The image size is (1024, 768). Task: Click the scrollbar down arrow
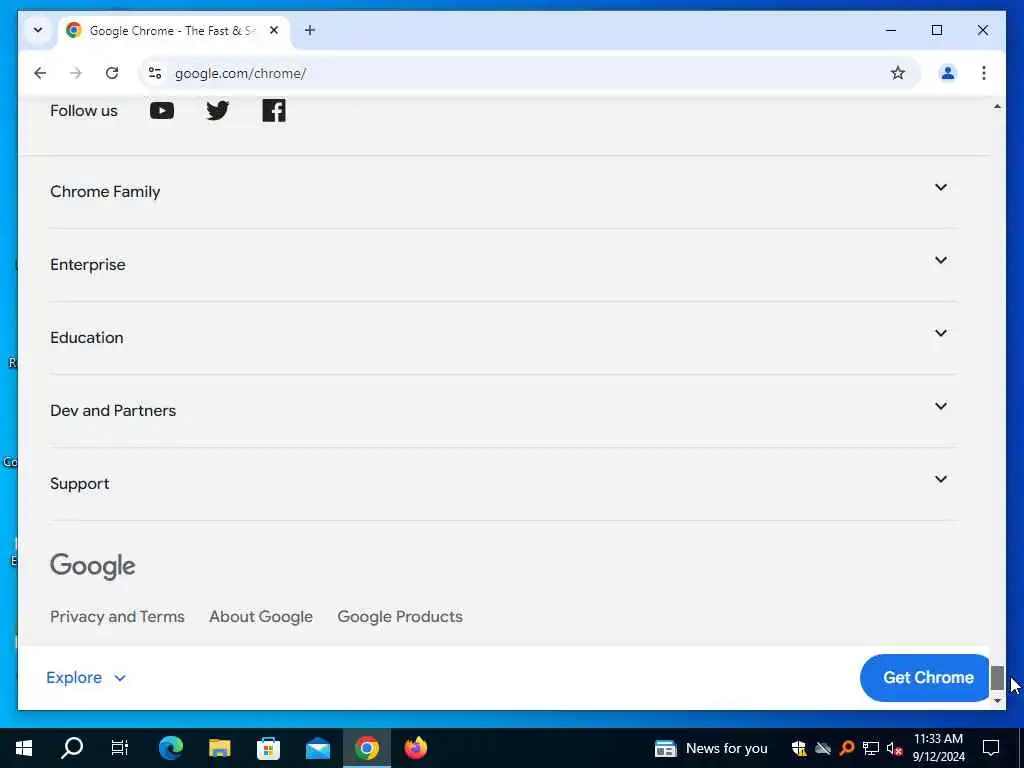(x=997, y=701)
